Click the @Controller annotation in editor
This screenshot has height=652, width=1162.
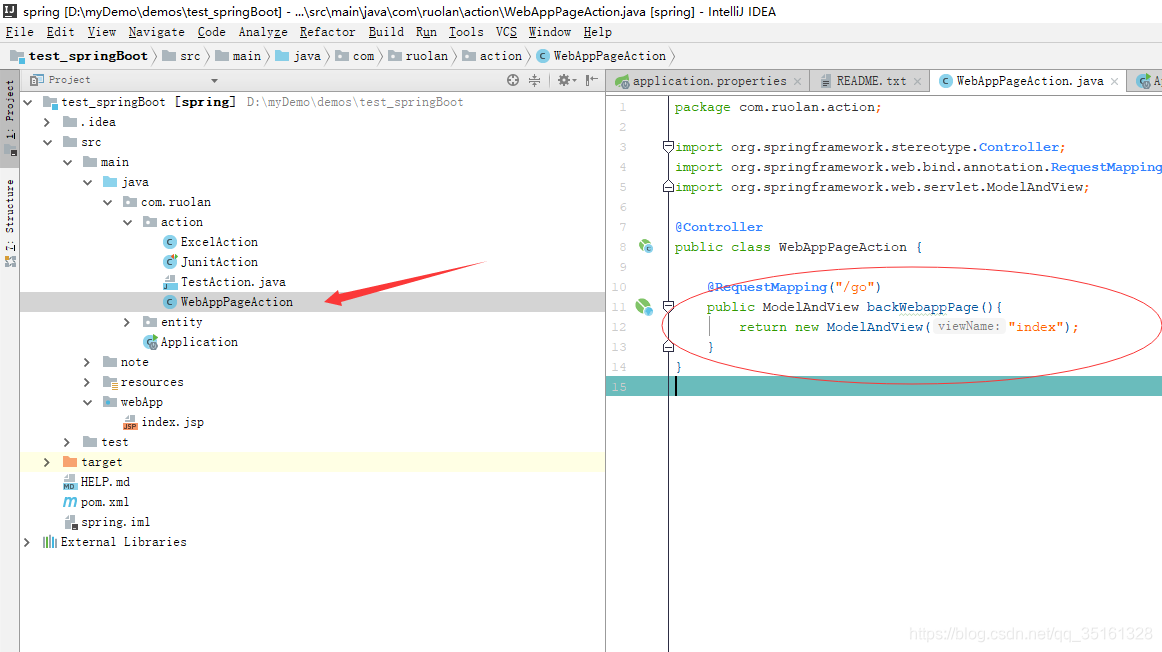coord(719,227)
